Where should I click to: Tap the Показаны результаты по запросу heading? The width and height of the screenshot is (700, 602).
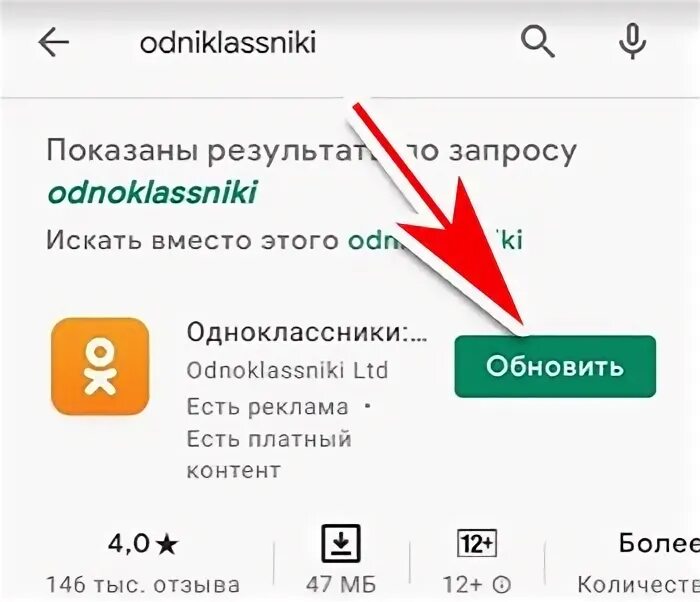tap(312, 151)
